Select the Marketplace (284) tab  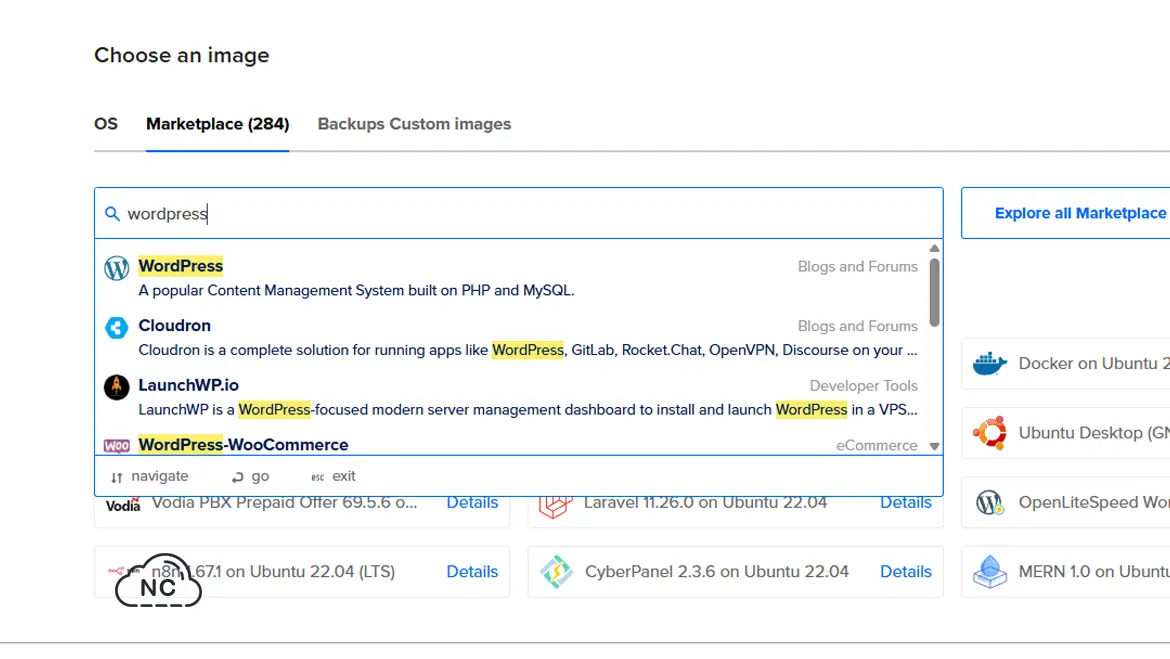[217, 124]
